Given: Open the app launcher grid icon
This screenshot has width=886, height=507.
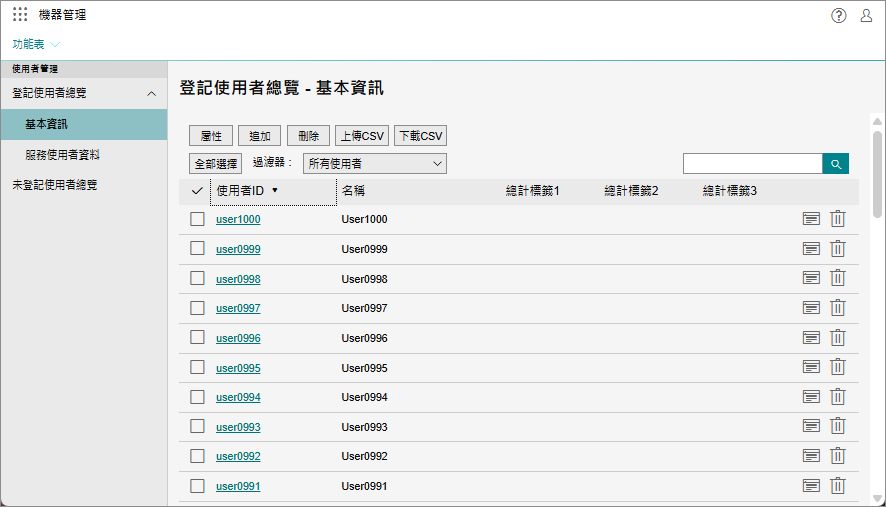Looking at the screenshot, I should click(x=20, y=15).
